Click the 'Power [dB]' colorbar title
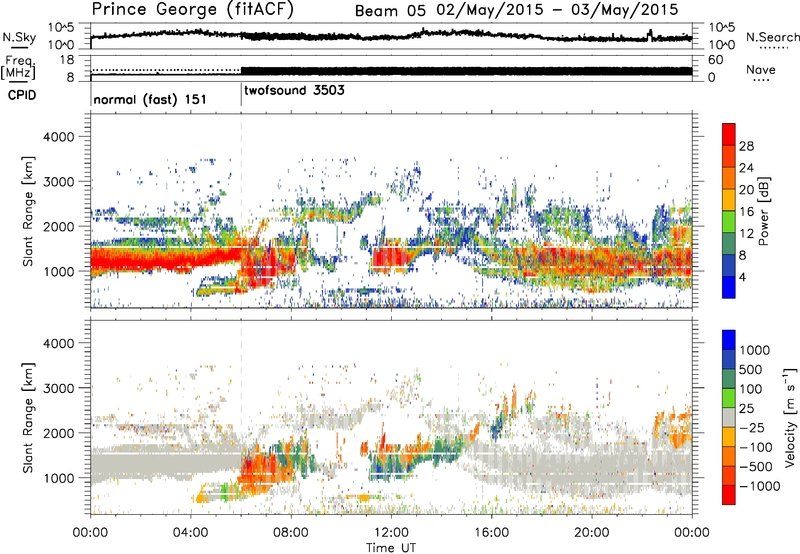Image resolution: width=800 pixels, height=554 pixels. tap(763, 211)
